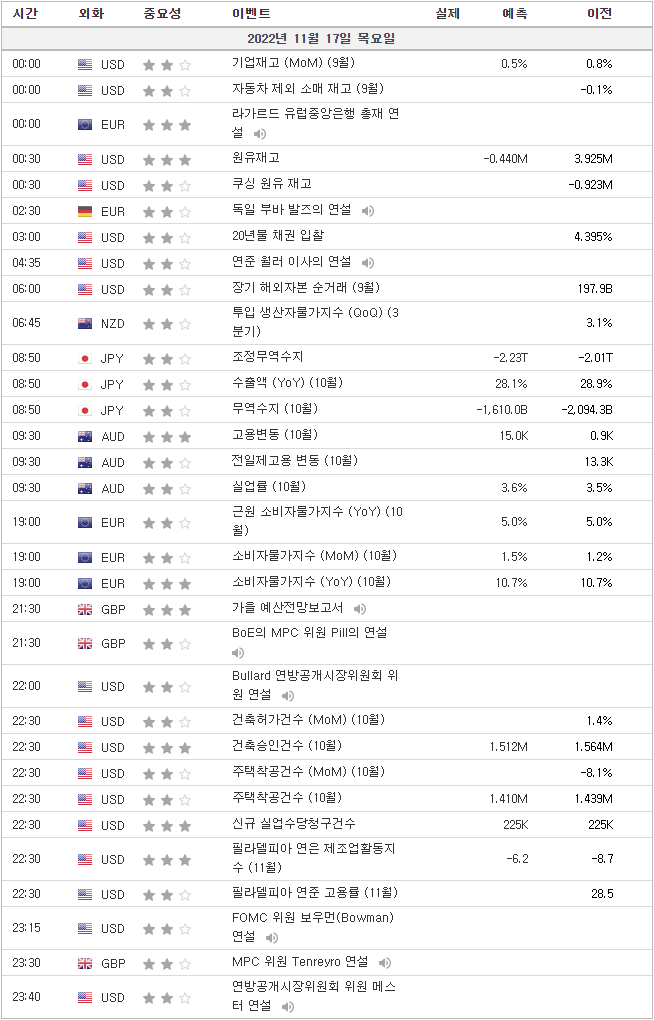This screenshot has width=654, height=1020.
Task: Click speaker icon beside 가을 예산전망보고서
Action: (360, 609)
